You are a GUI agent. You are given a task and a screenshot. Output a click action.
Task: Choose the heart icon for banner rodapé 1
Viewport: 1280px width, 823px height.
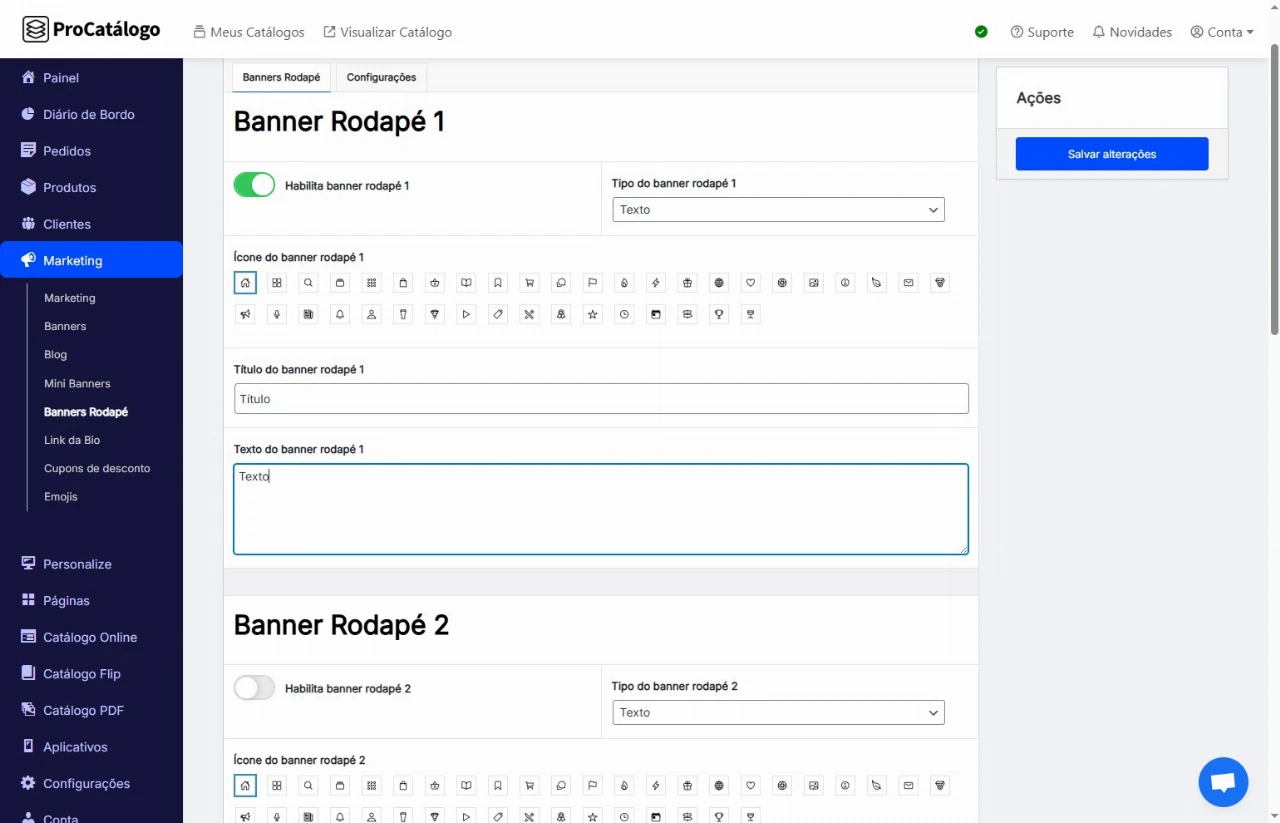pos(751,283)
